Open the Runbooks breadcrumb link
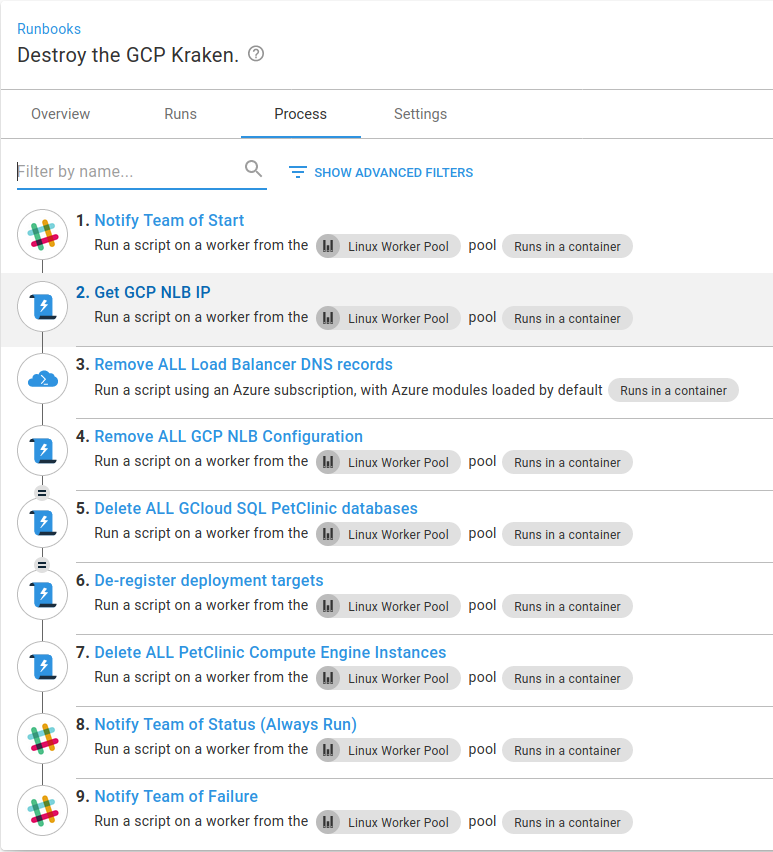Viewport: 773px width, 852px height. 49,29
